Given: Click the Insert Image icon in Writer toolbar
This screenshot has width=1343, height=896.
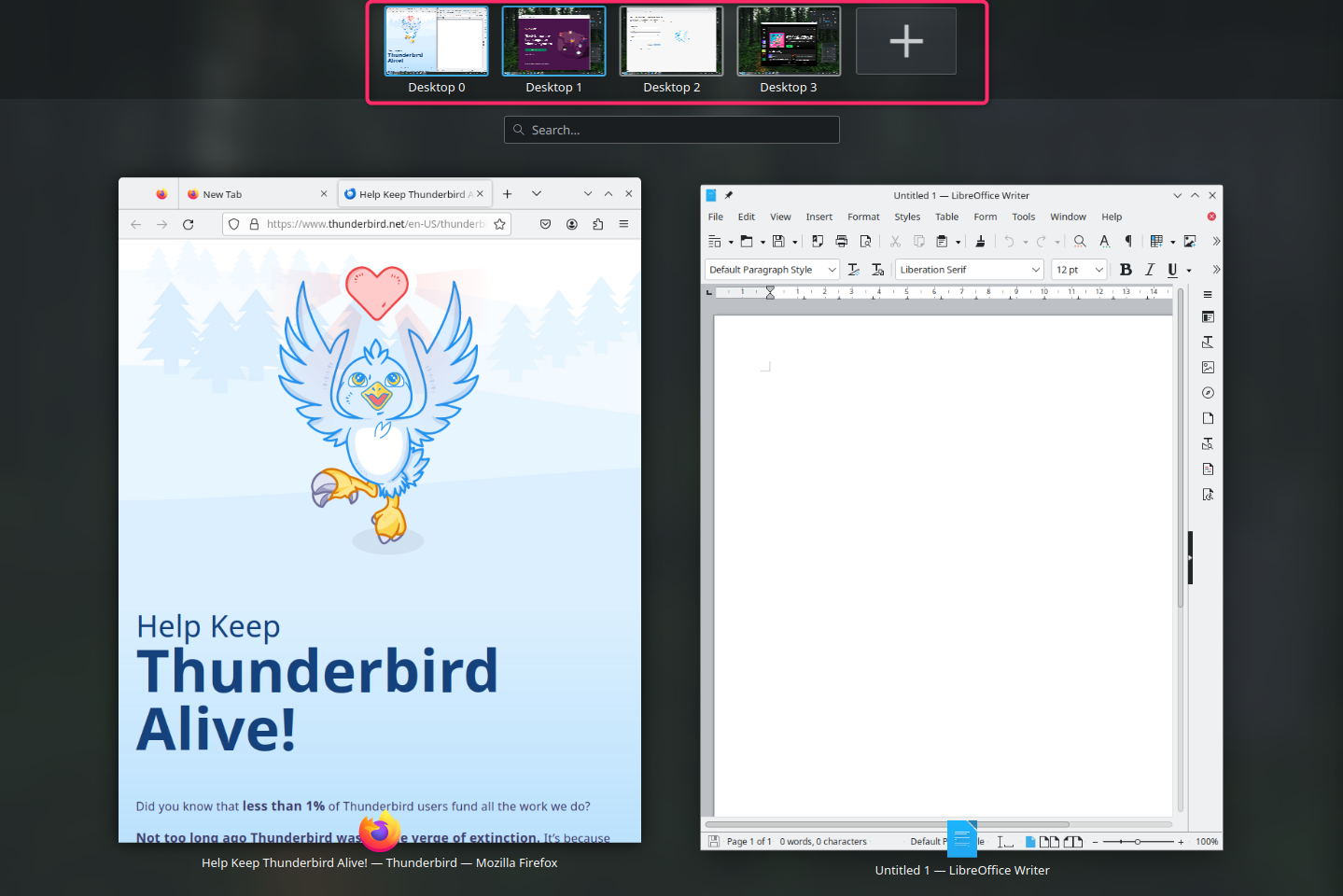Looking at the screenshot, I should point(1190,241).
